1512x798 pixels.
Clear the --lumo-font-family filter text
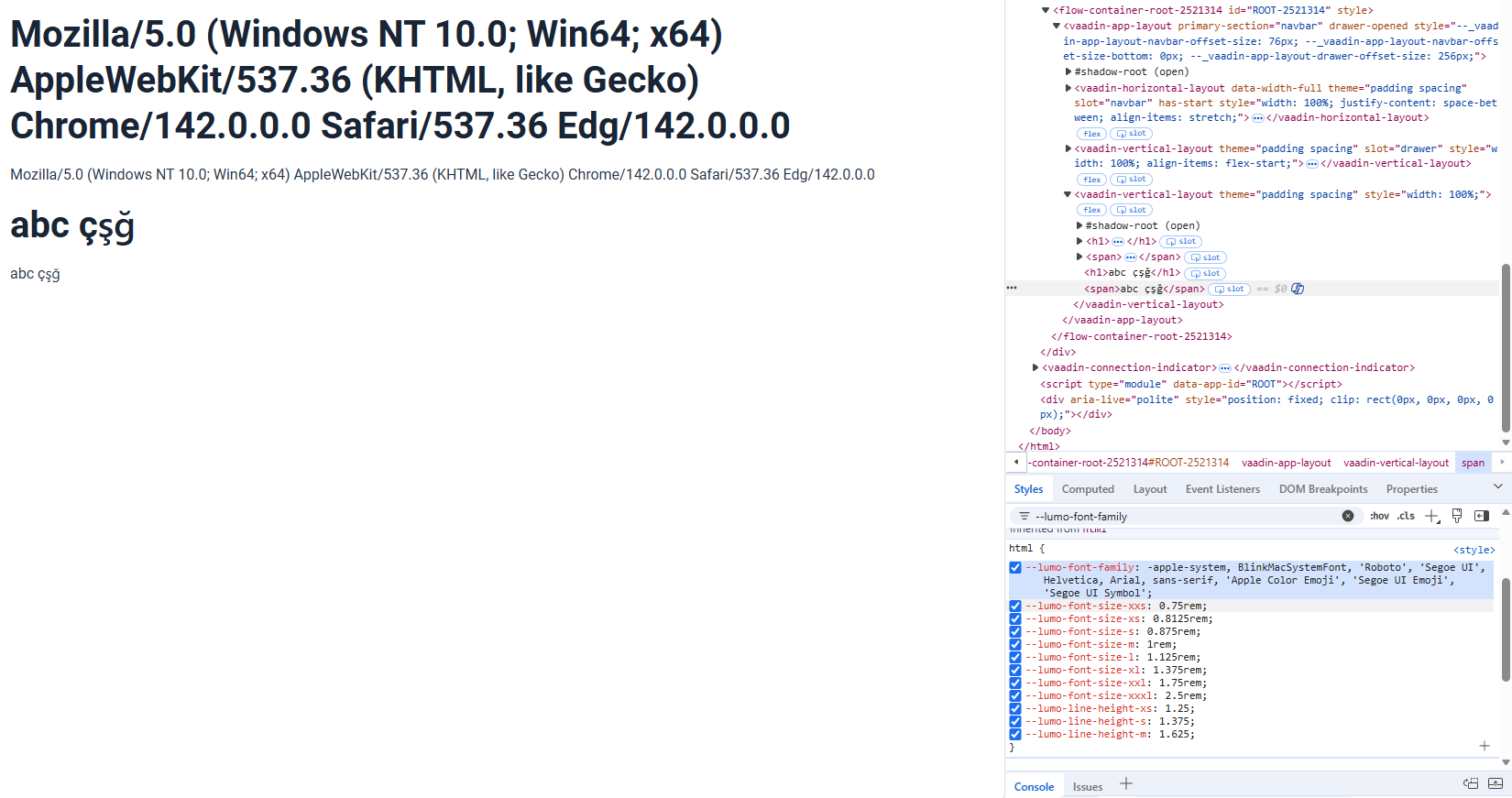coord(1347,516)
